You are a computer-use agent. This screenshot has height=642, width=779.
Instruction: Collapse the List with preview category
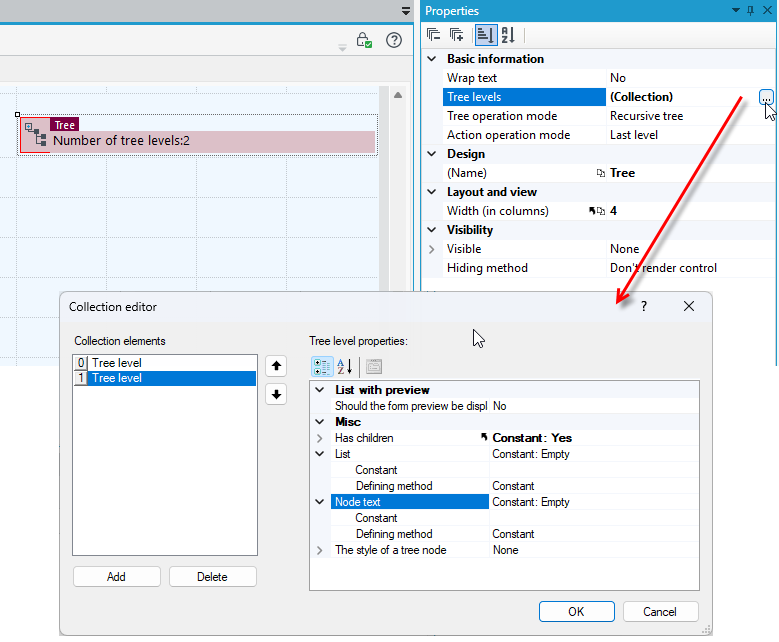coord(320,390)
